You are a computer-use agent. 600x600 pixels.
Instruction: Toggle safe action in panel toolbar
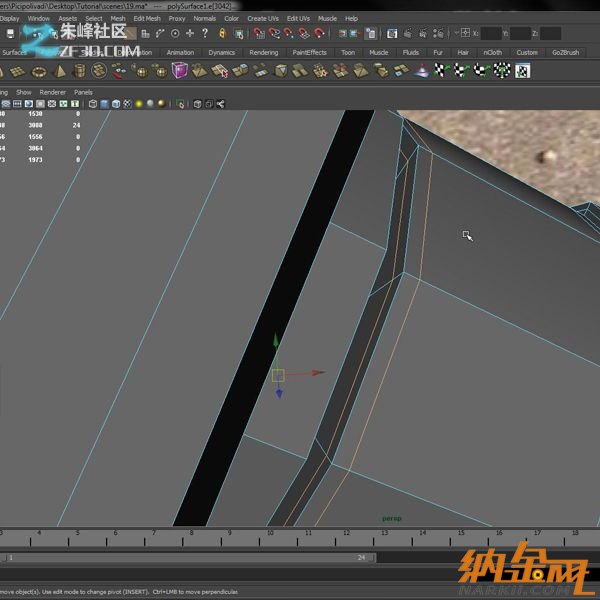(63, 104)
